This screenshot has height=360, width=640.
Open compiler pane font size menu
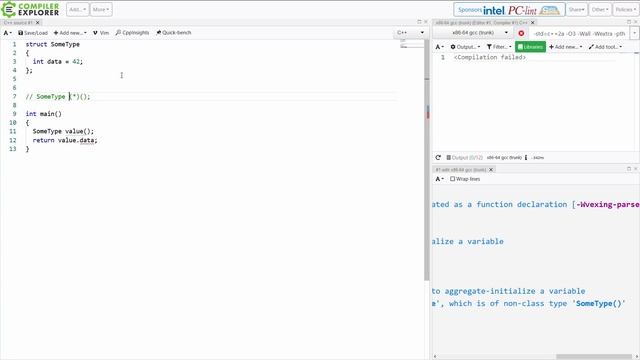[x=439, y=47]
